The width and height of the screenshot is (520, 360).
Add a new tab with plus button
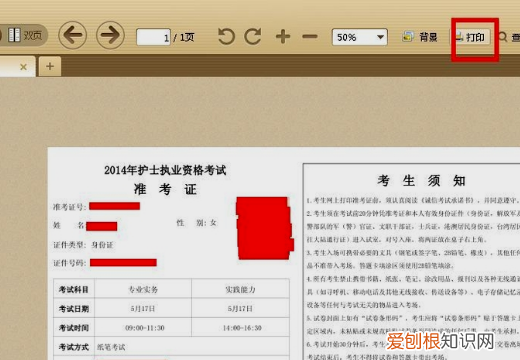(50, 66)
